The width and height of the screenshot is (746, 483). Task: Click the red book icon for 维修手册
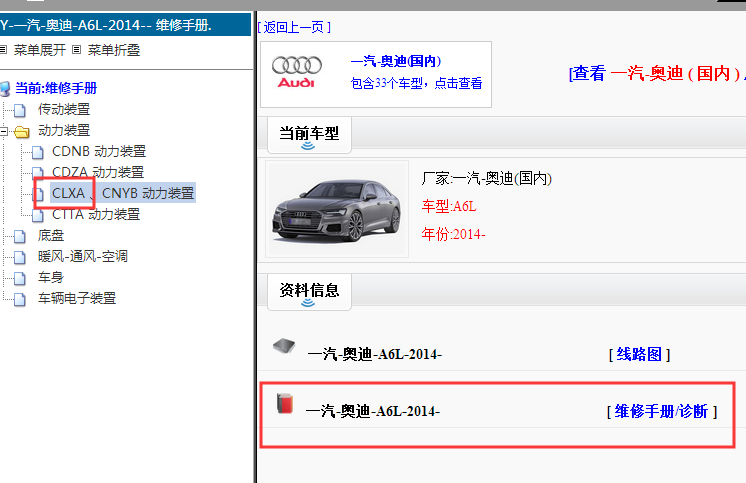coord(285,404)
